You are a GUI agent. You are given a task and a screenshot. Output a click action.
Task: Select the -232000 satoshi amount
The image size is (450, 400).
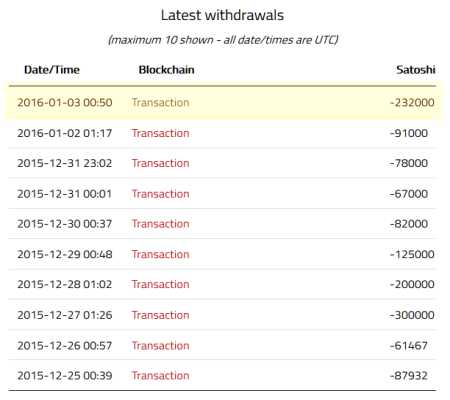tap(412, 102)
